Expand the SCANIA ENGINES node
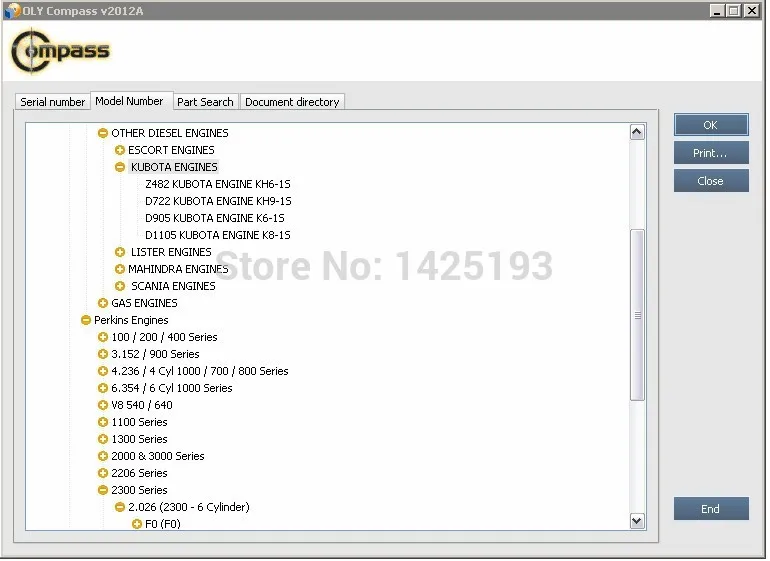The height and width of the screenshot is (561, 770). click(x=119, y=286)
